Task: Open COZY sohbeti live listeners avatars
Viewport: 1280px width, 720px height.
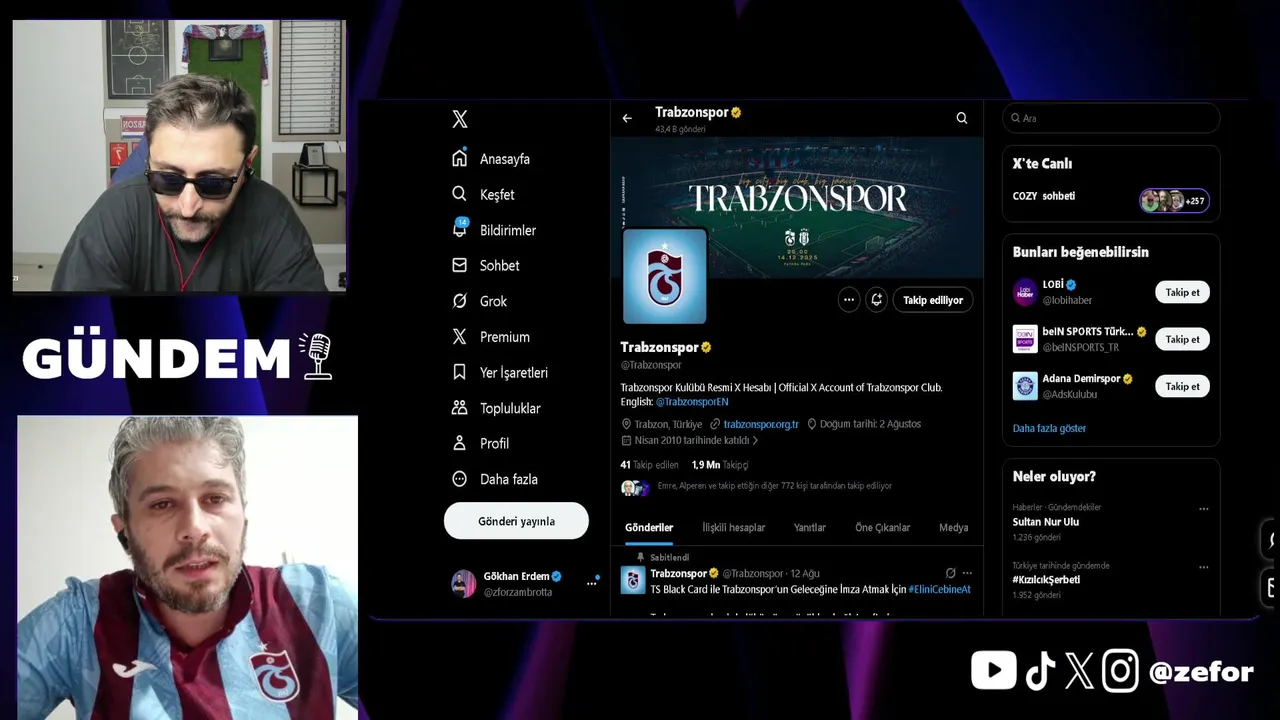Action: [1175, 200]
